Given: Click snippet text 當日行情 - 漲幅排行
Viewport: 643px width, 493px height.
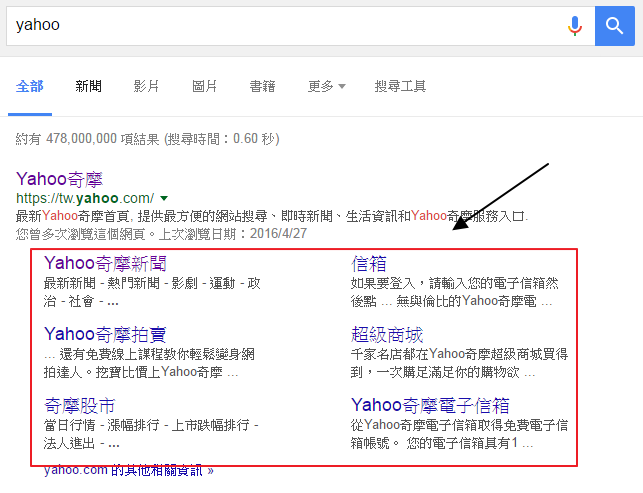Looking at the screenshot, I should coord(102,425).
